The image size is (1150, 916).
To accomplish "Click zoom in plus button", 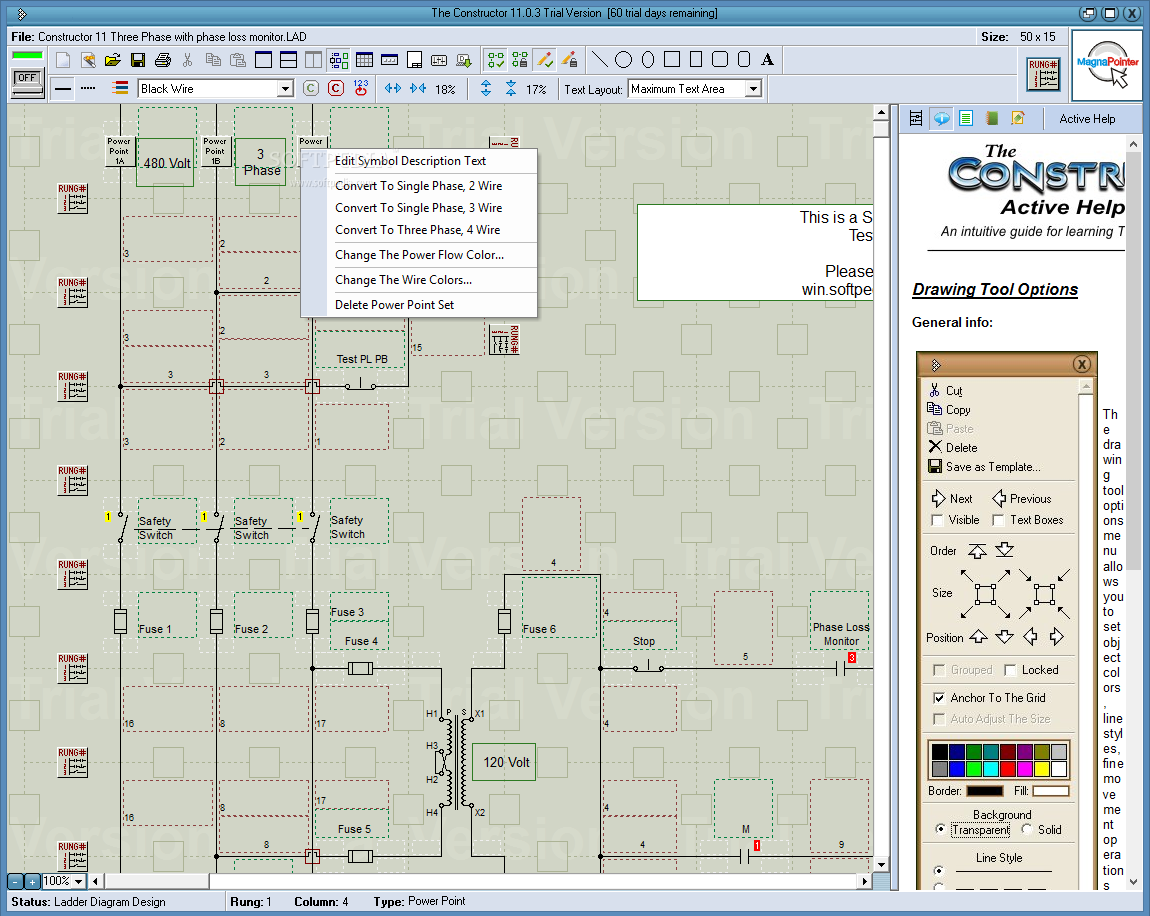I will pos(32,882).
